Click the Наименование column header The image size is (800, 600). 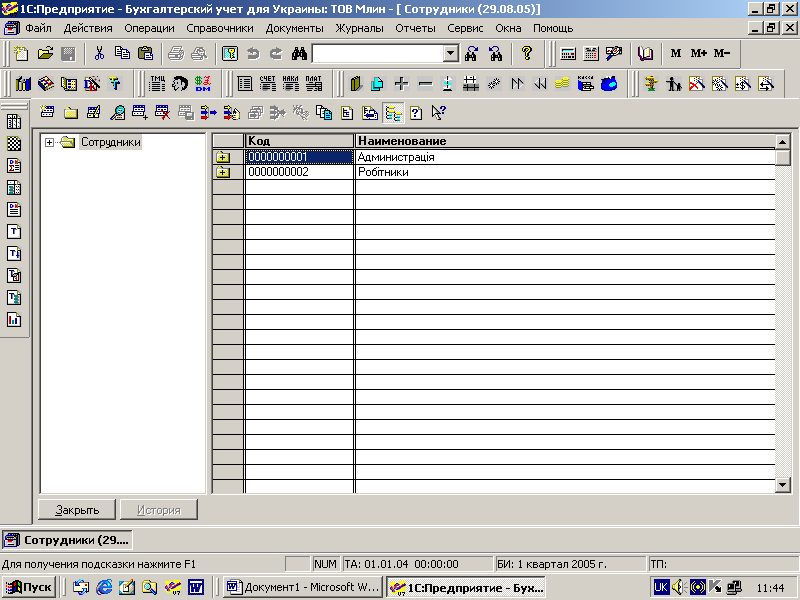point(565,141)
